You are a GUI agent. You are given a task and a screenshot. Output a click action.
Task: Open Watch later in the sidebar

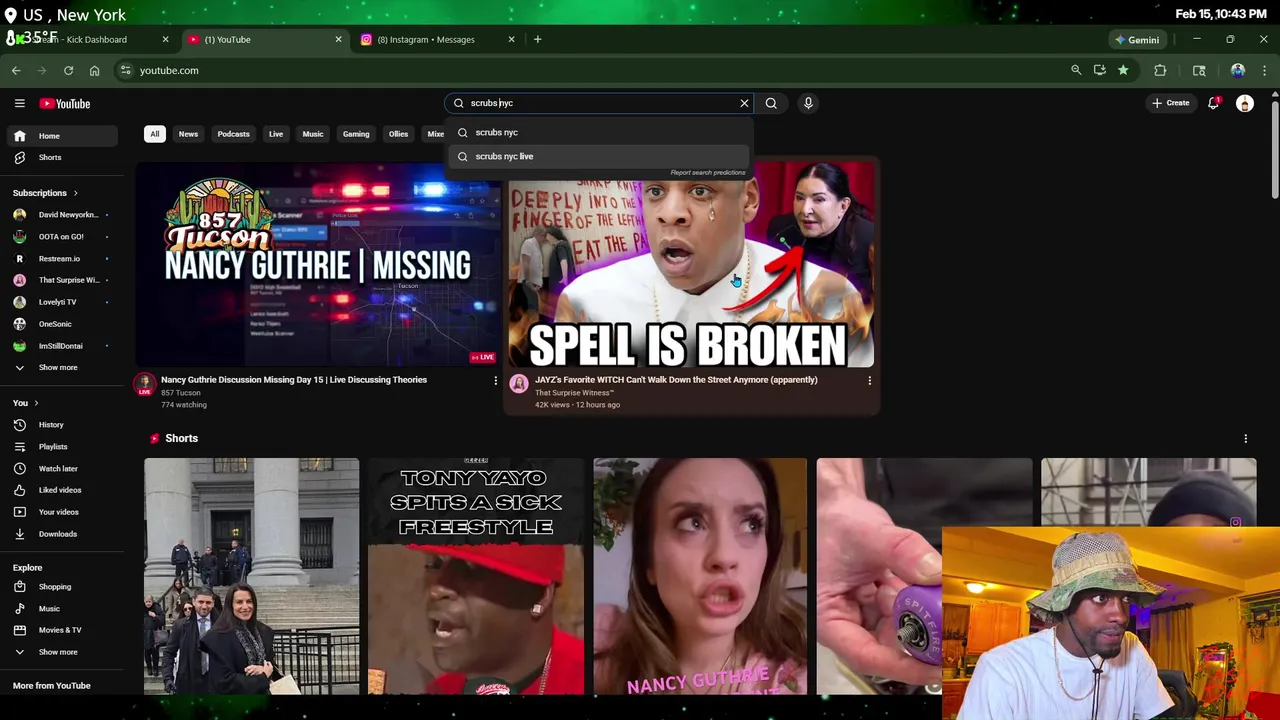60,468
